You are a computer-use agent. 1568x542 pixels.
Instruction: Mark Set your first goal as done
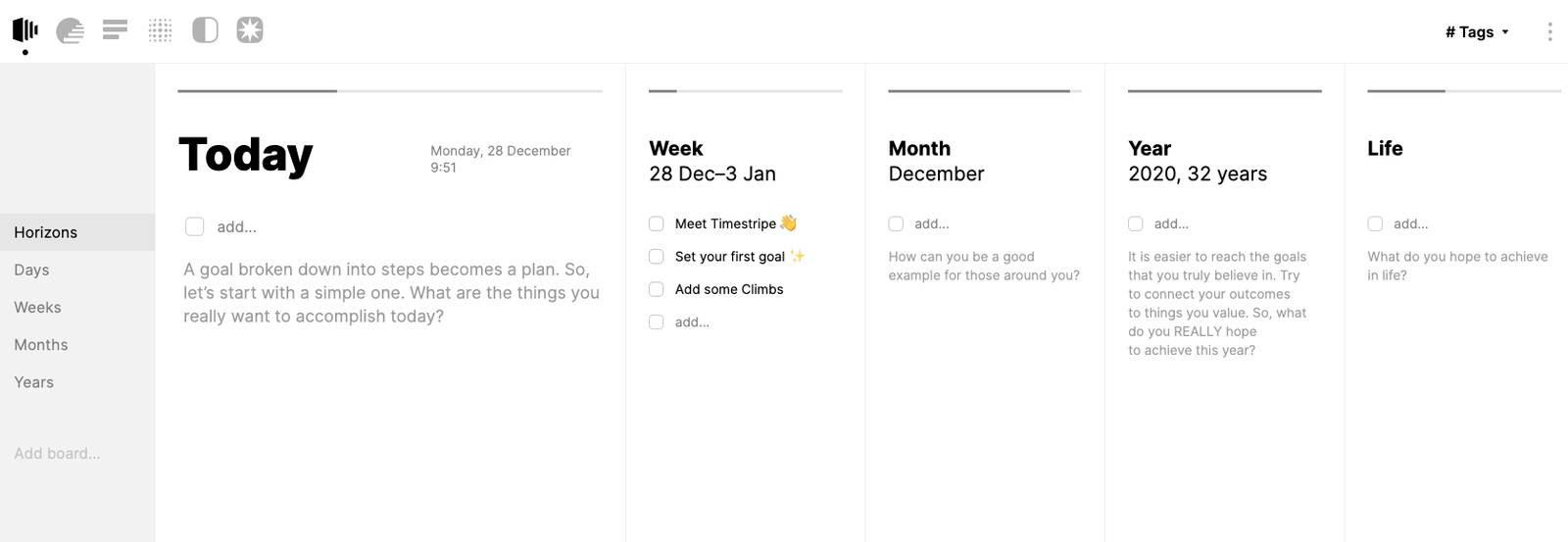(x=657, y=257)
